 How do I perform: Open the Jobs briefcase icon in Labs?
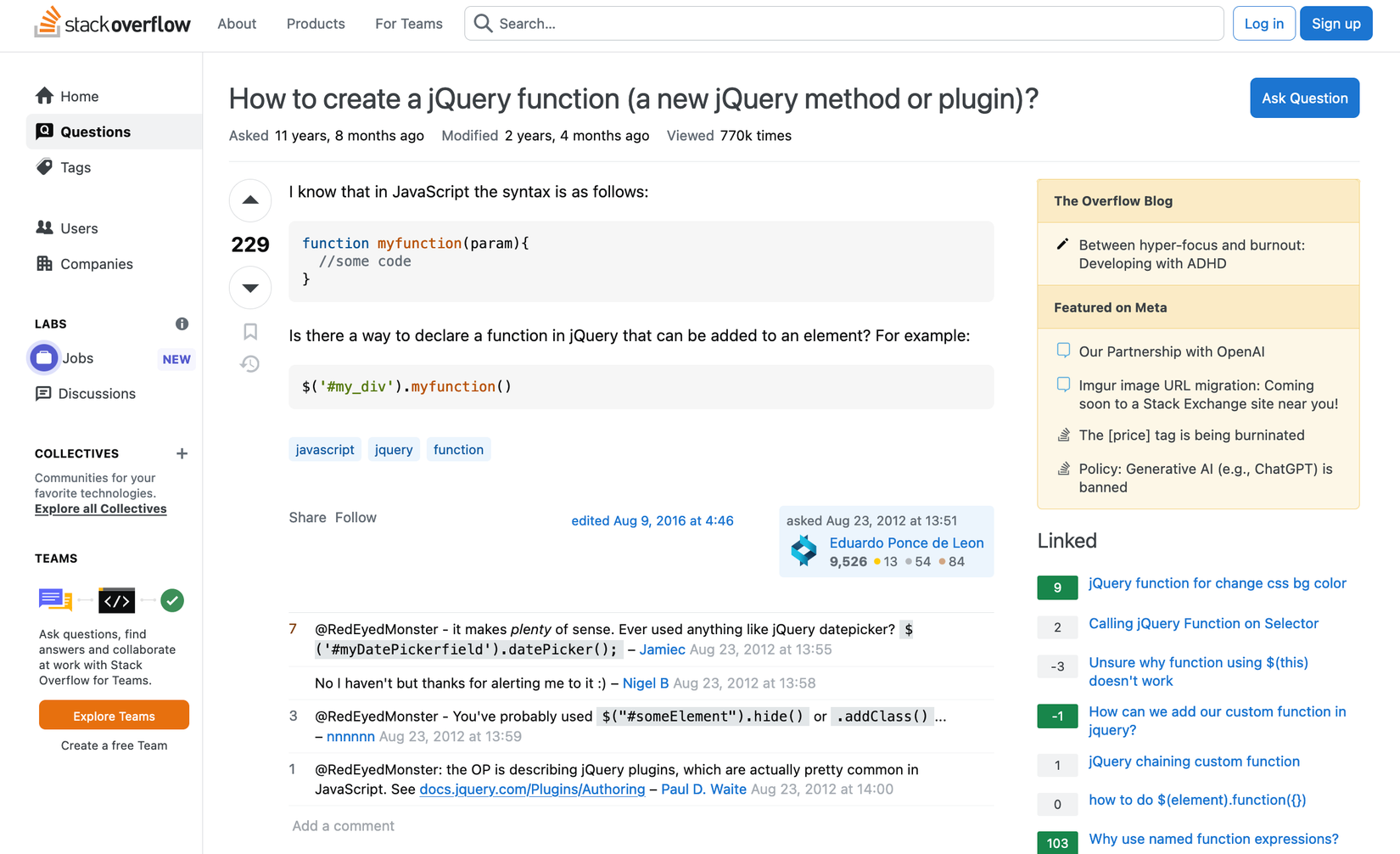(43, 357)
